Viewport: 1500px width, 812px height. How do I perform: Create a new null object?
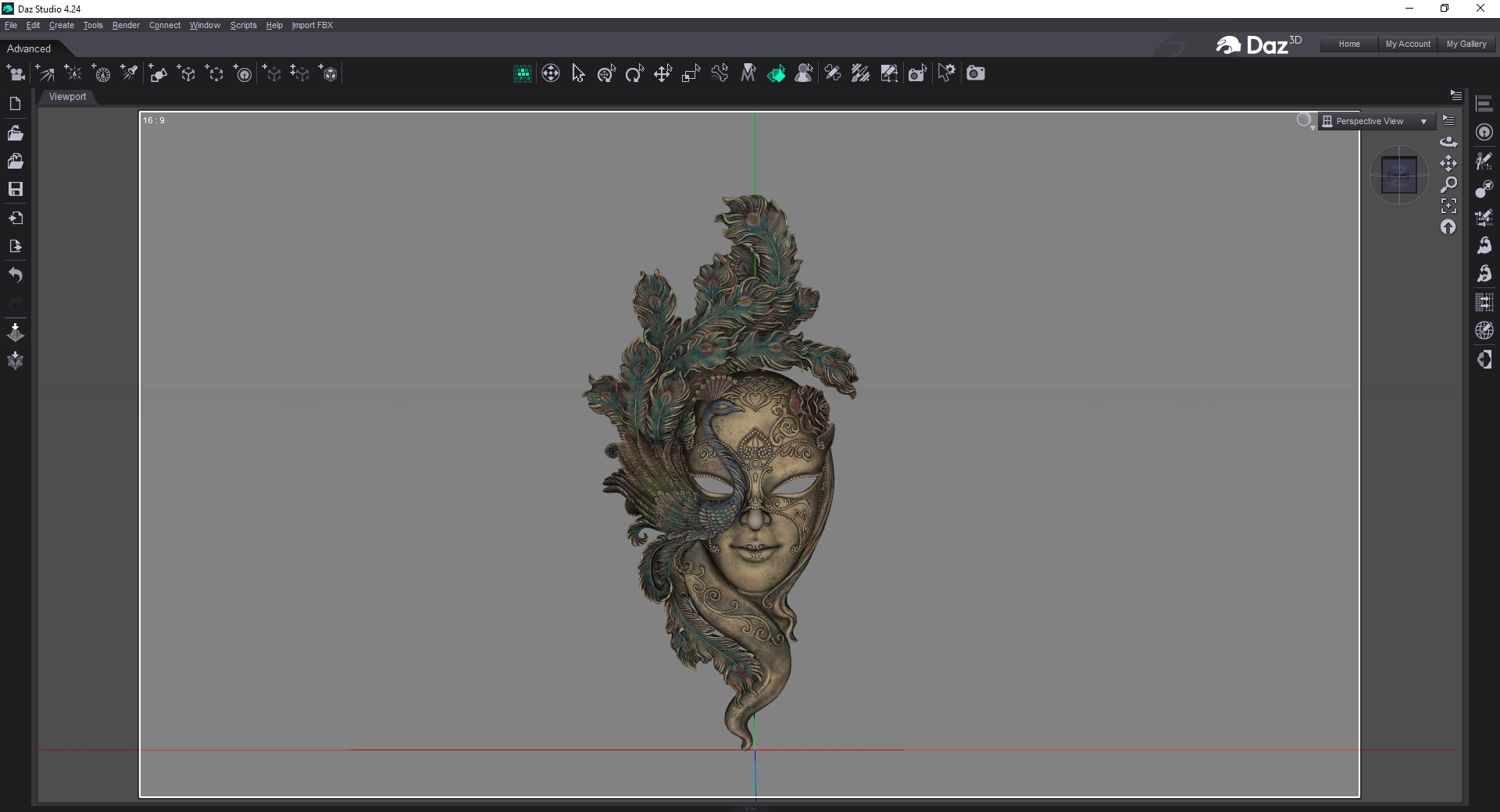coord(186,73)
